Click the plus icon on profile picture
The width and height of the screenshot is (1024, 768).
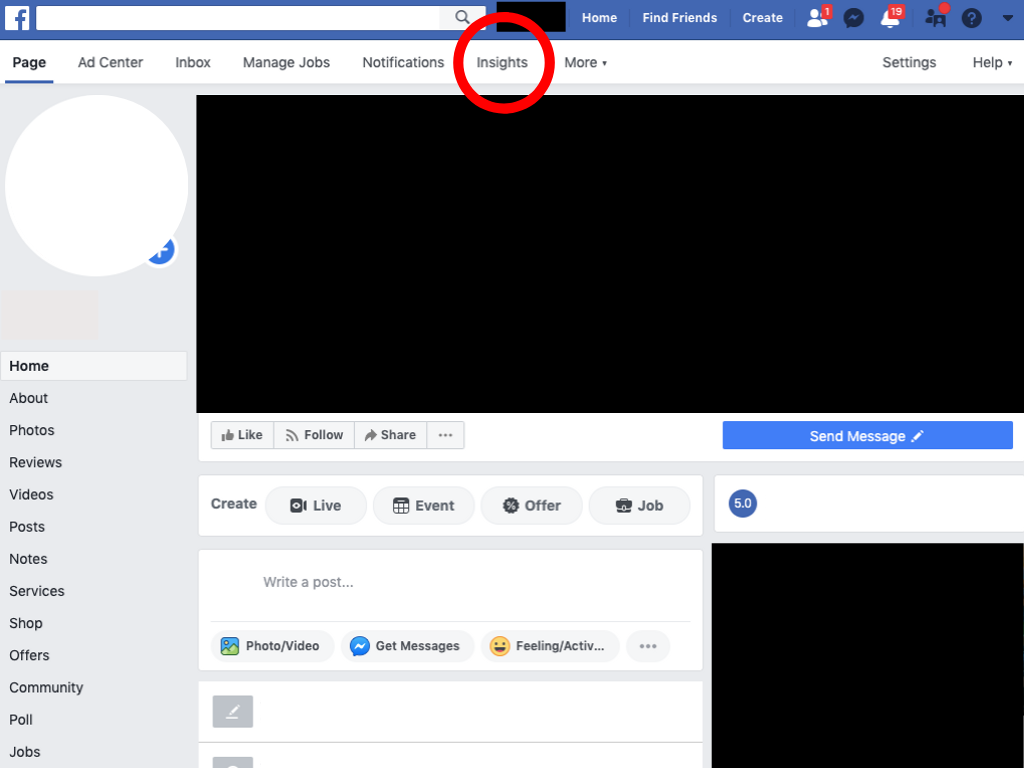[x=161, y=250]
